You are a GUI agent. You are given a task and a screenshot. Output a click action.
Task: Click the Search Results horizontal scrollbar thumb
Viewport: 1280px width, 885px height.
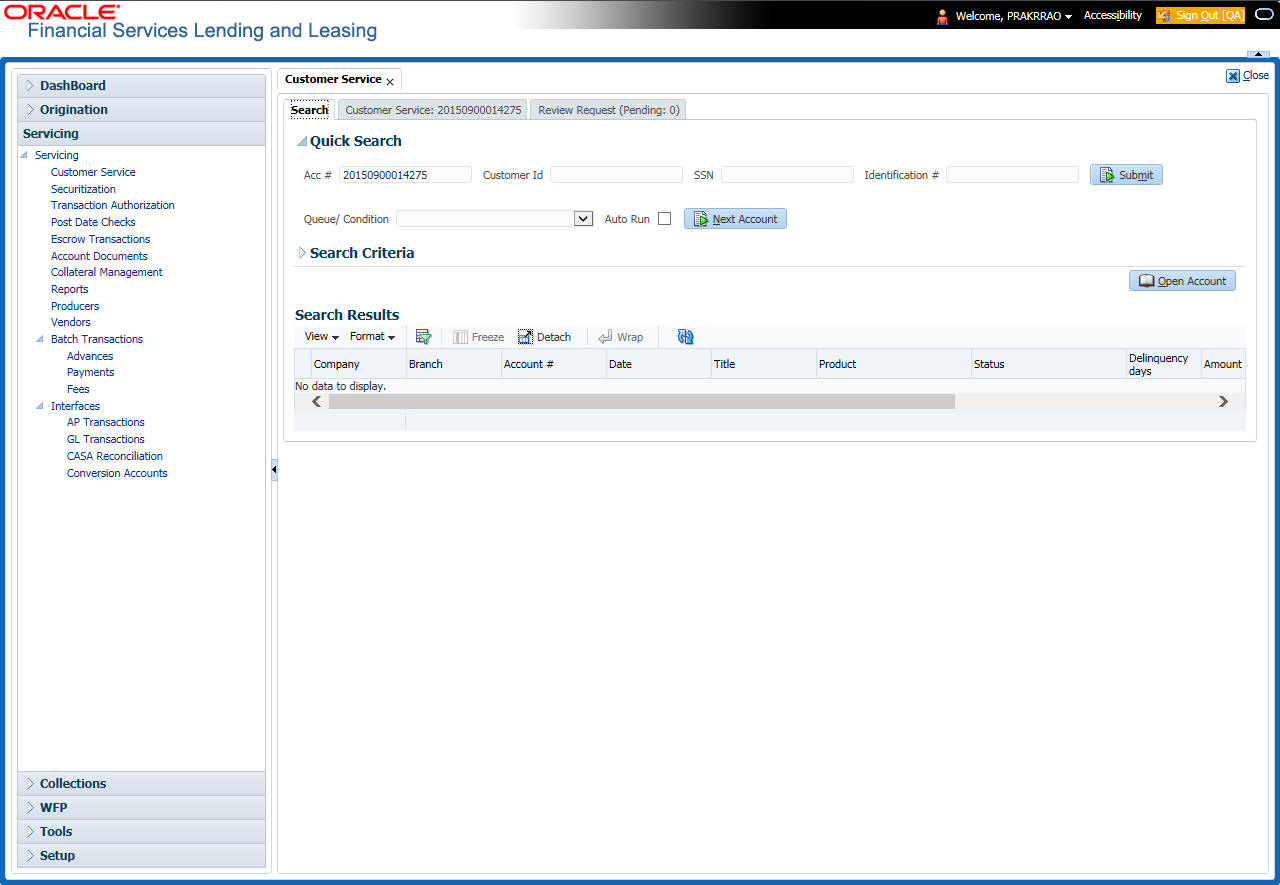tap(642, 401)
